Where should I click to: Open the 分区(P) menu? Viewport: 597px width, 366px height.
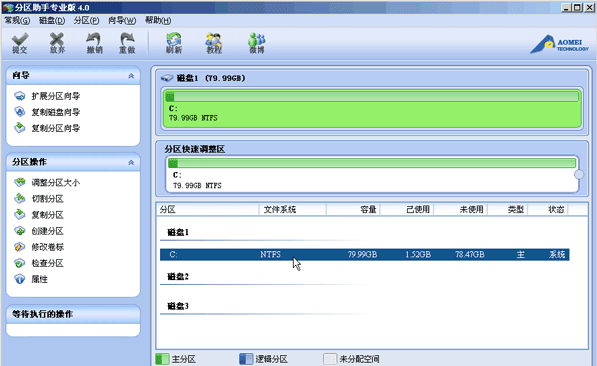point(86,21)
